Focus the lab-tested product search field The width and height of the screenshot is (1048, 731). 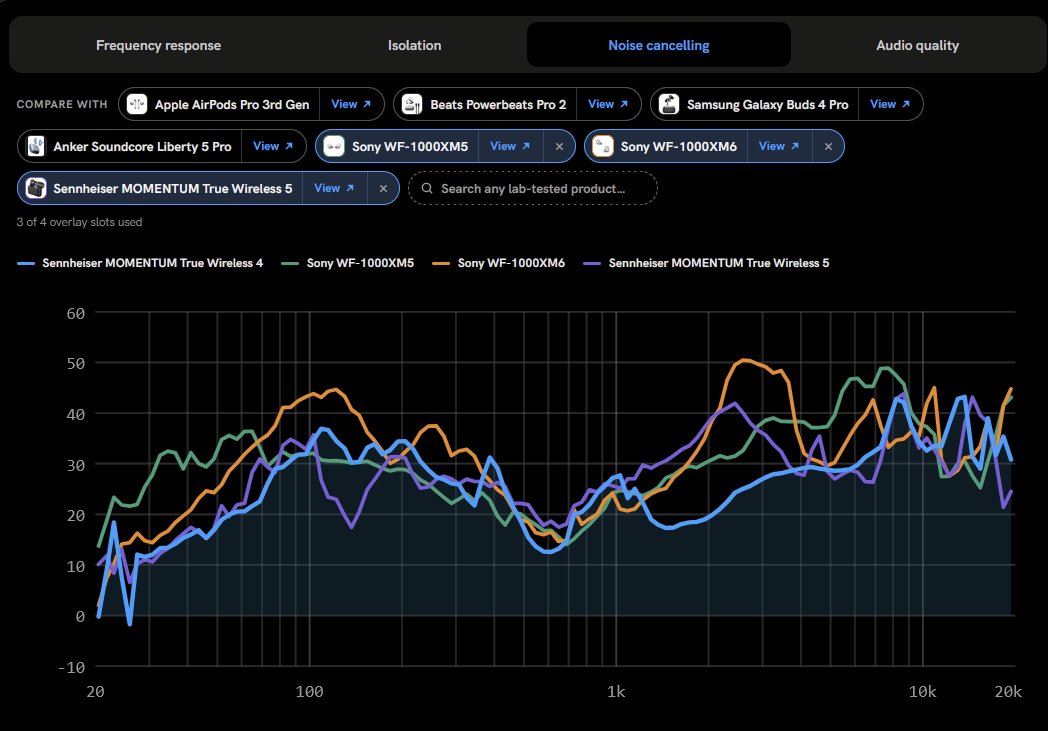coord(533,188)
